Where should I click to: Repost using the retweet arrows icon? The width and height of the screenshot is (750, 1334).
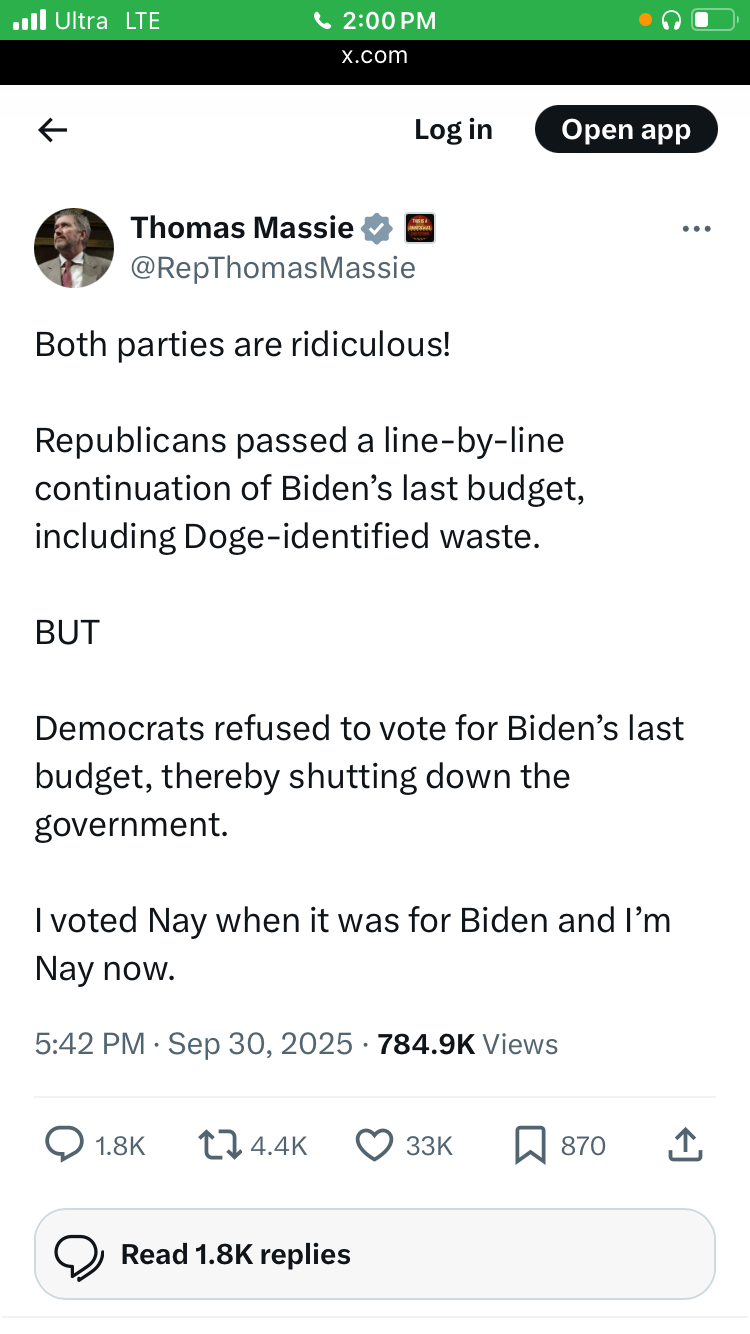coord(219,1145)
